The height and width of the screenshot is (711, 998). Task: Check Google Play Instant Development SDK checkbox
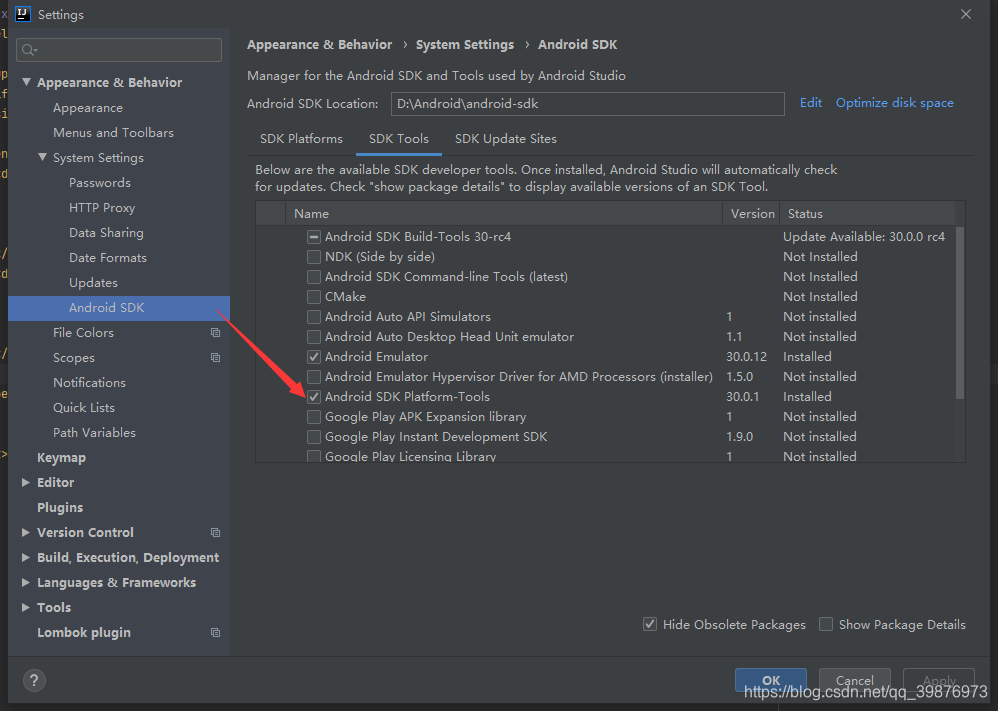click(314, 437)
